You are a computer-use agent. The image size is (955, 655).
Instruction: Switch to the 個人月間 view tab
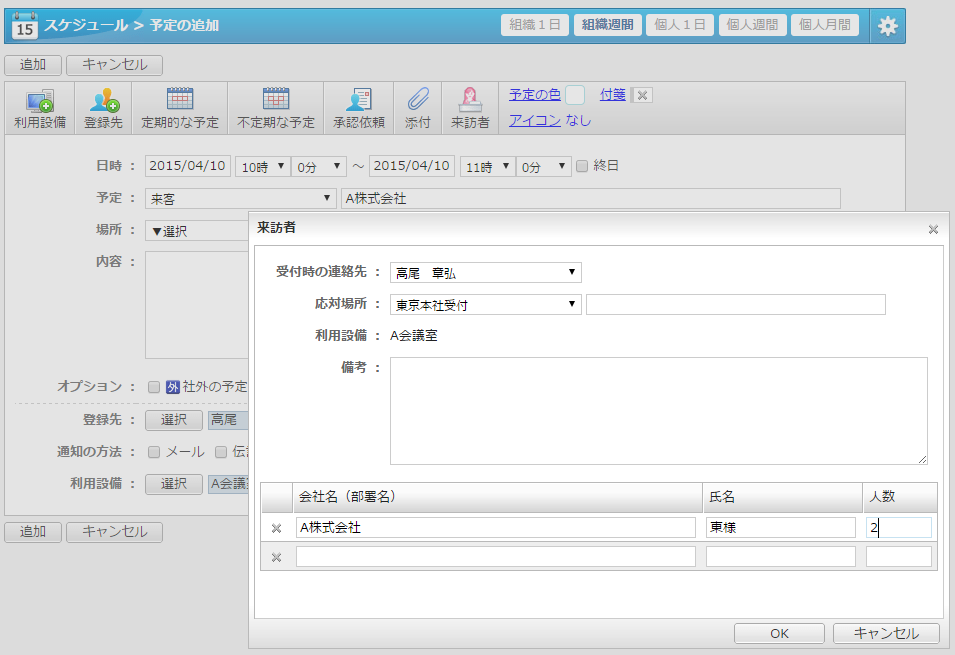tap(824, 25)
